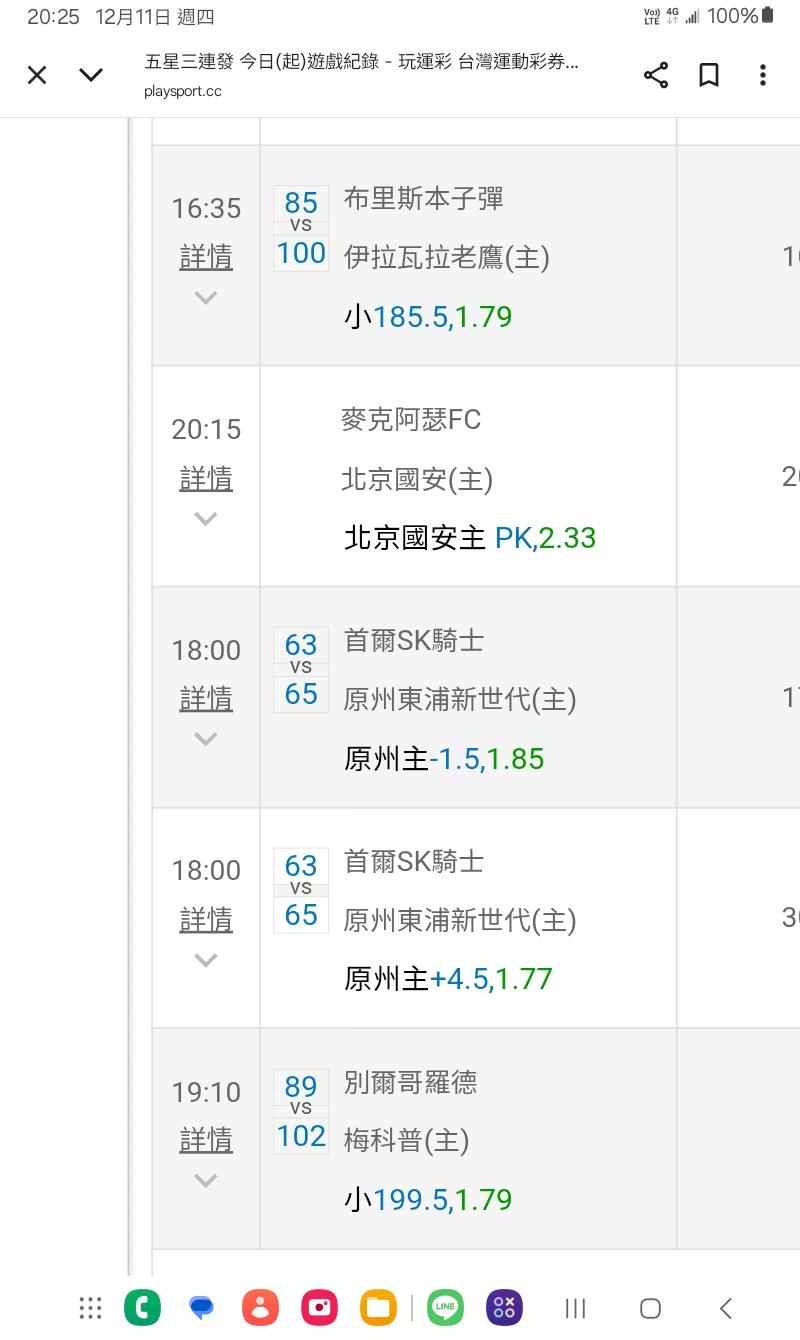Open 詳情 link for the 16:35 game
Image resolution: width=800 pixels, height=1340 pixels.
click(206, 258)
